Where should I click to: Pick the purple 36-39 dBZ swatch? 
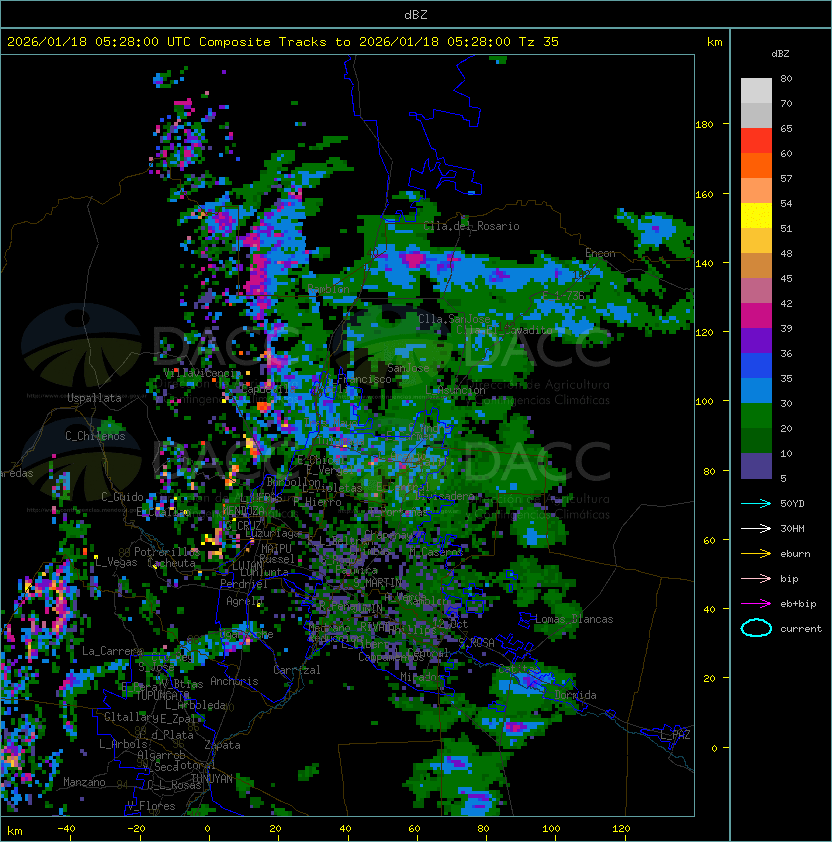[756, 340]
